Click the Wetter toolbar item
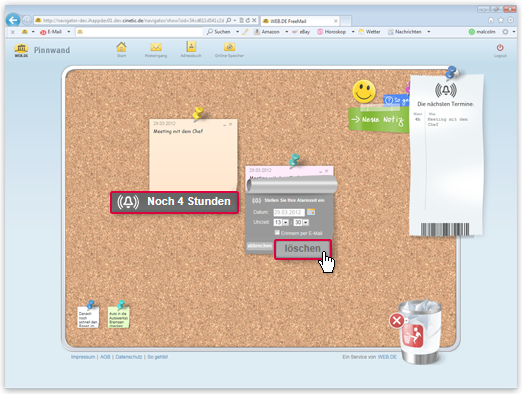The height and width of the screenshot is (394, 522). coord(369,32)
